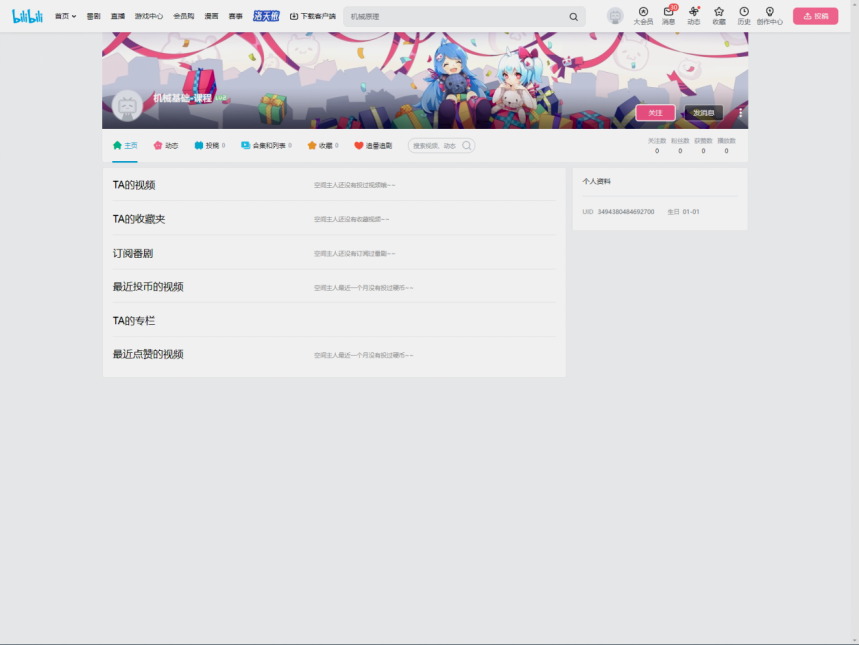Open 赛事 in the top navigation
Screen dimensions: 859x645
[236, 16]
